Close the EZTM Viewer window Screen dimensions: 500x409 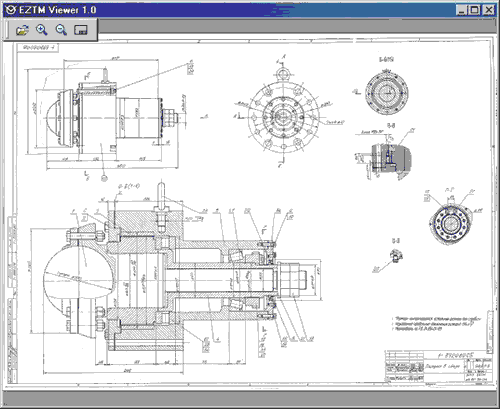489,10
